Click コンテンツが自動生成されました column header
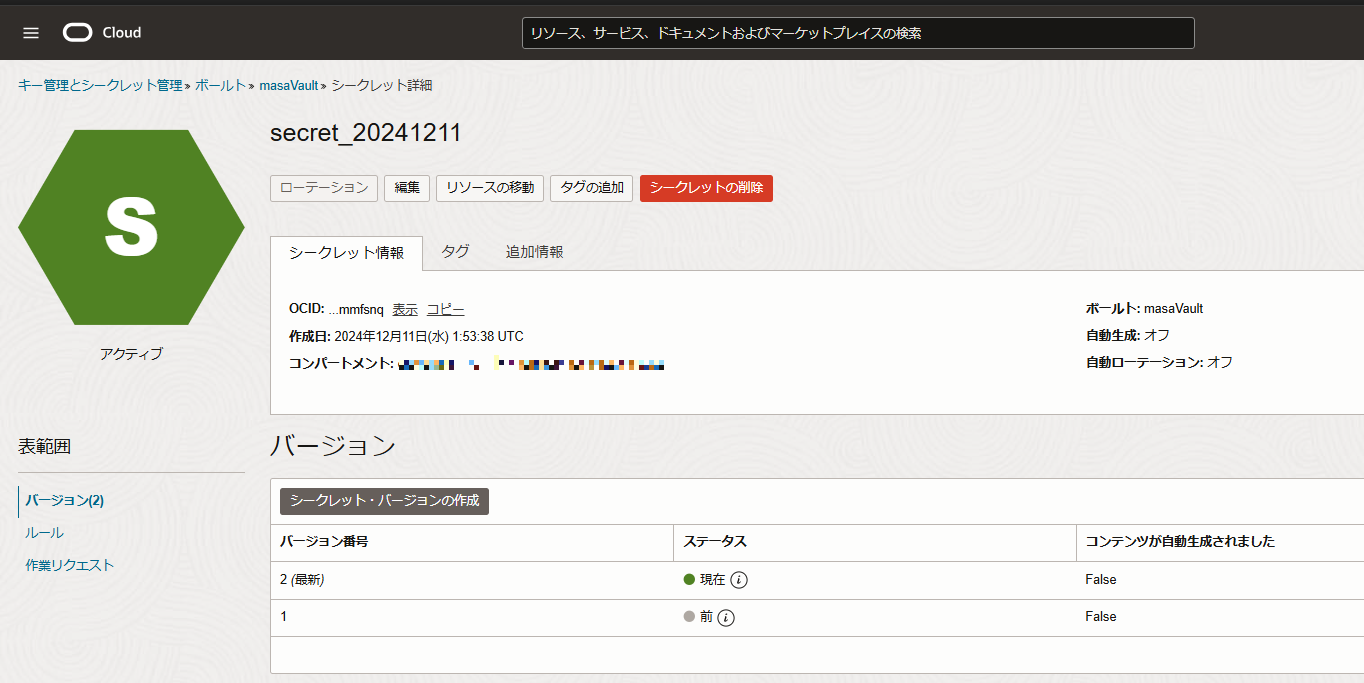Screen dimensions: 1364x683 (x=1180, y=542)
